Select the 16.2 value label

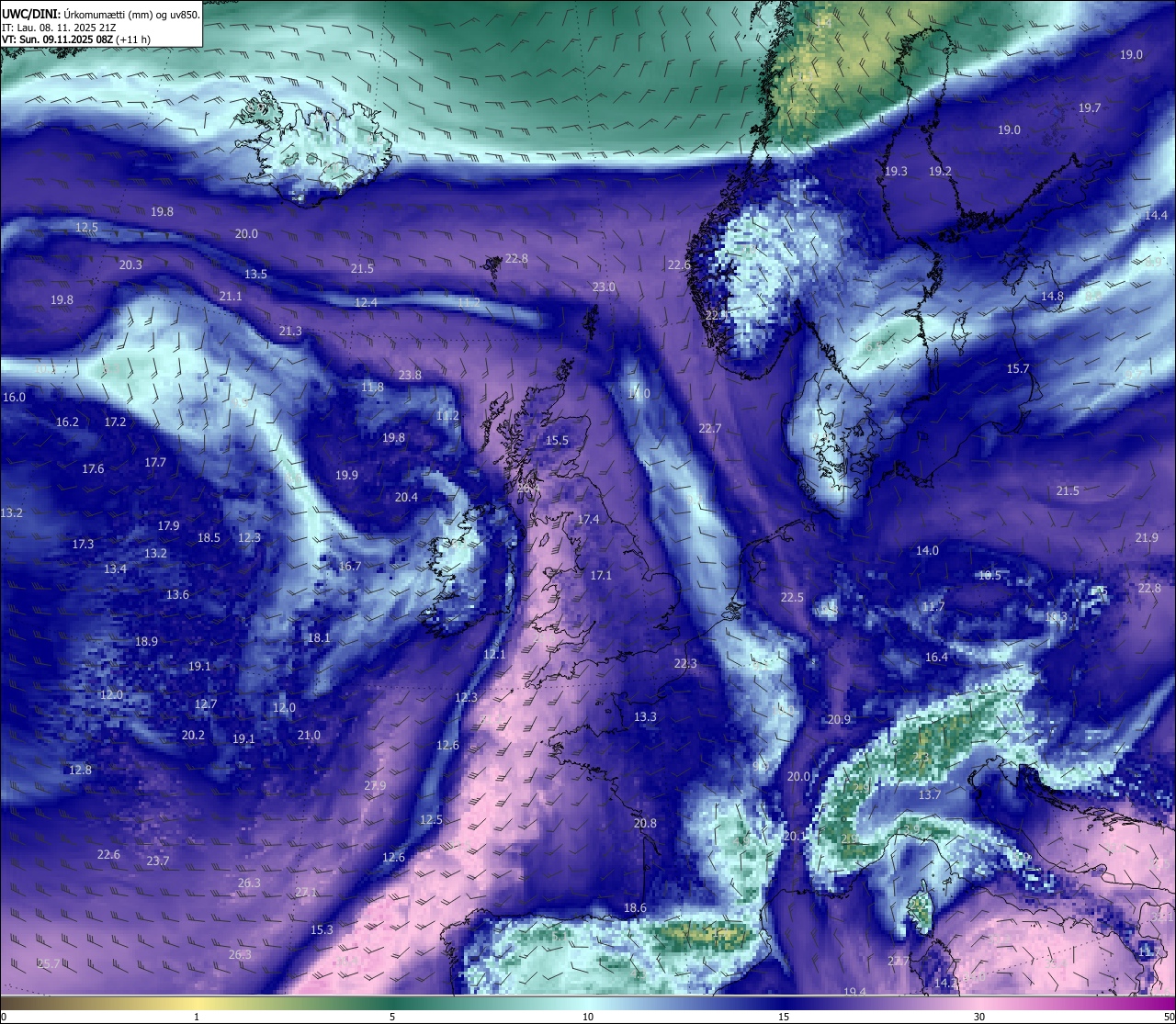click(x=67, y=422)
